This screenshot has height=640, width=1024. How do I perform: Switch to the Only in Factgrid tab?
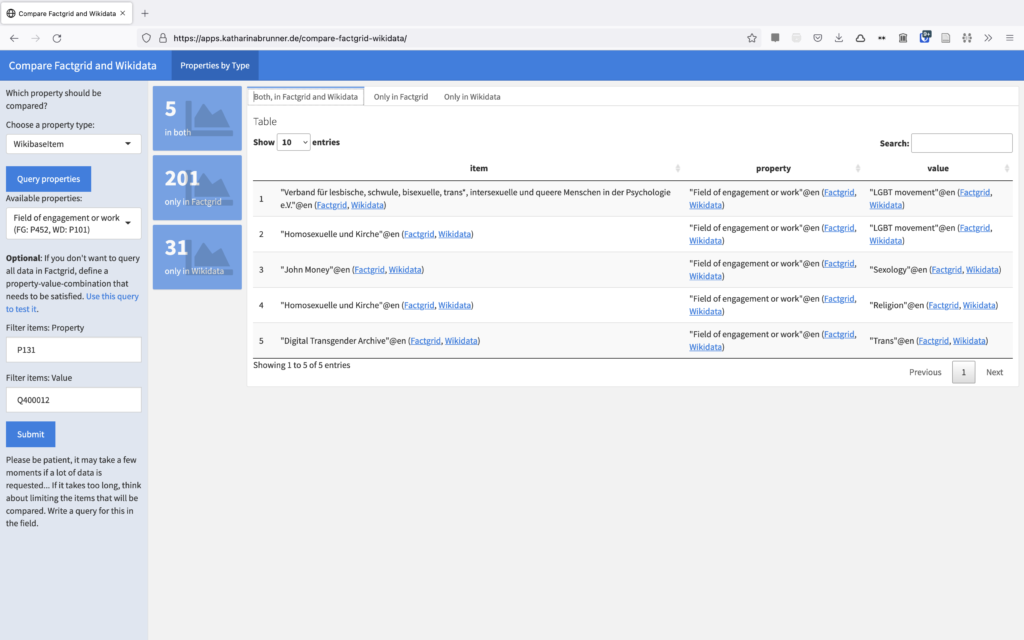coord(400,97)
